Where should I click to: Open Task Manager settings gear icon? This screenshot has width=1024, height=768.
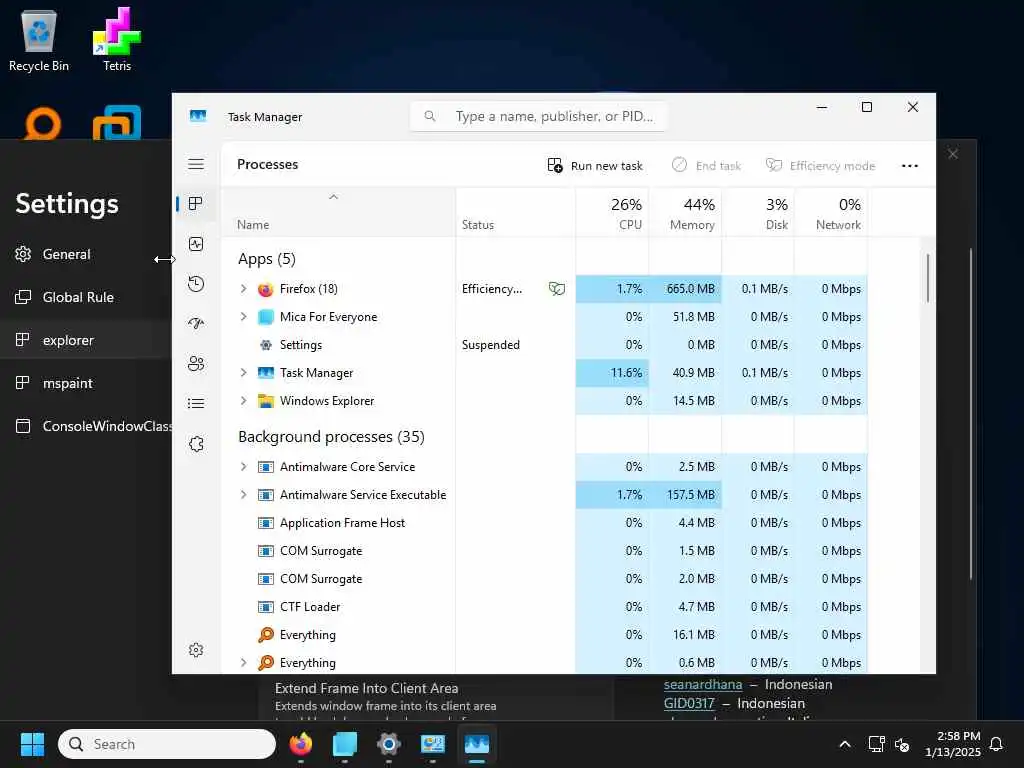(196, 650)
